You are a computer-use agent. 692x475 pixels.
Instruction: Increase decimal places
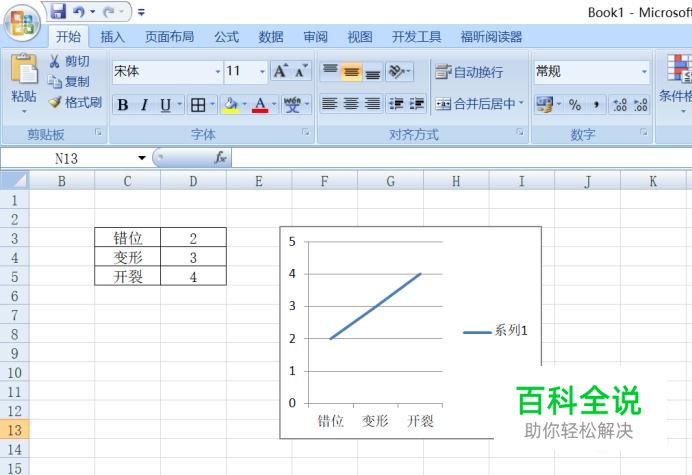620,105
